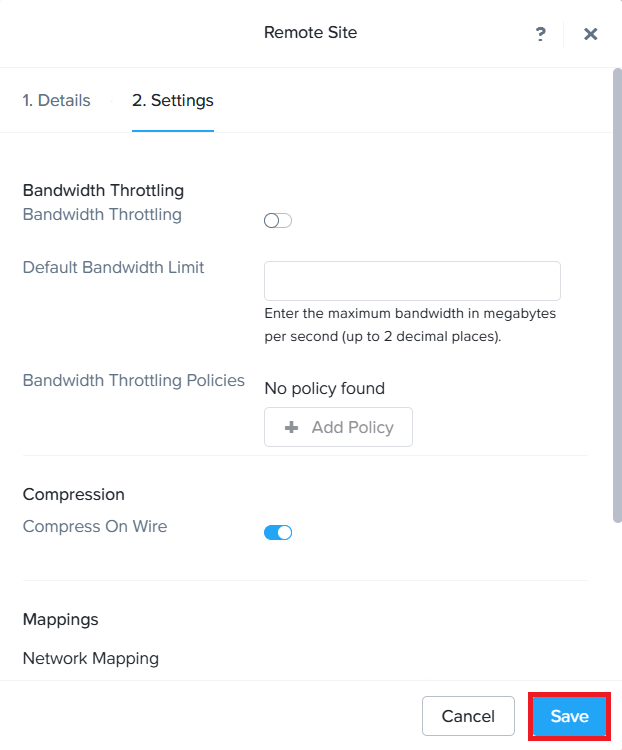Click the Bandwidth Throttling Policies label
This screenshot has height=750, width=622.
(x=133, y=380)
